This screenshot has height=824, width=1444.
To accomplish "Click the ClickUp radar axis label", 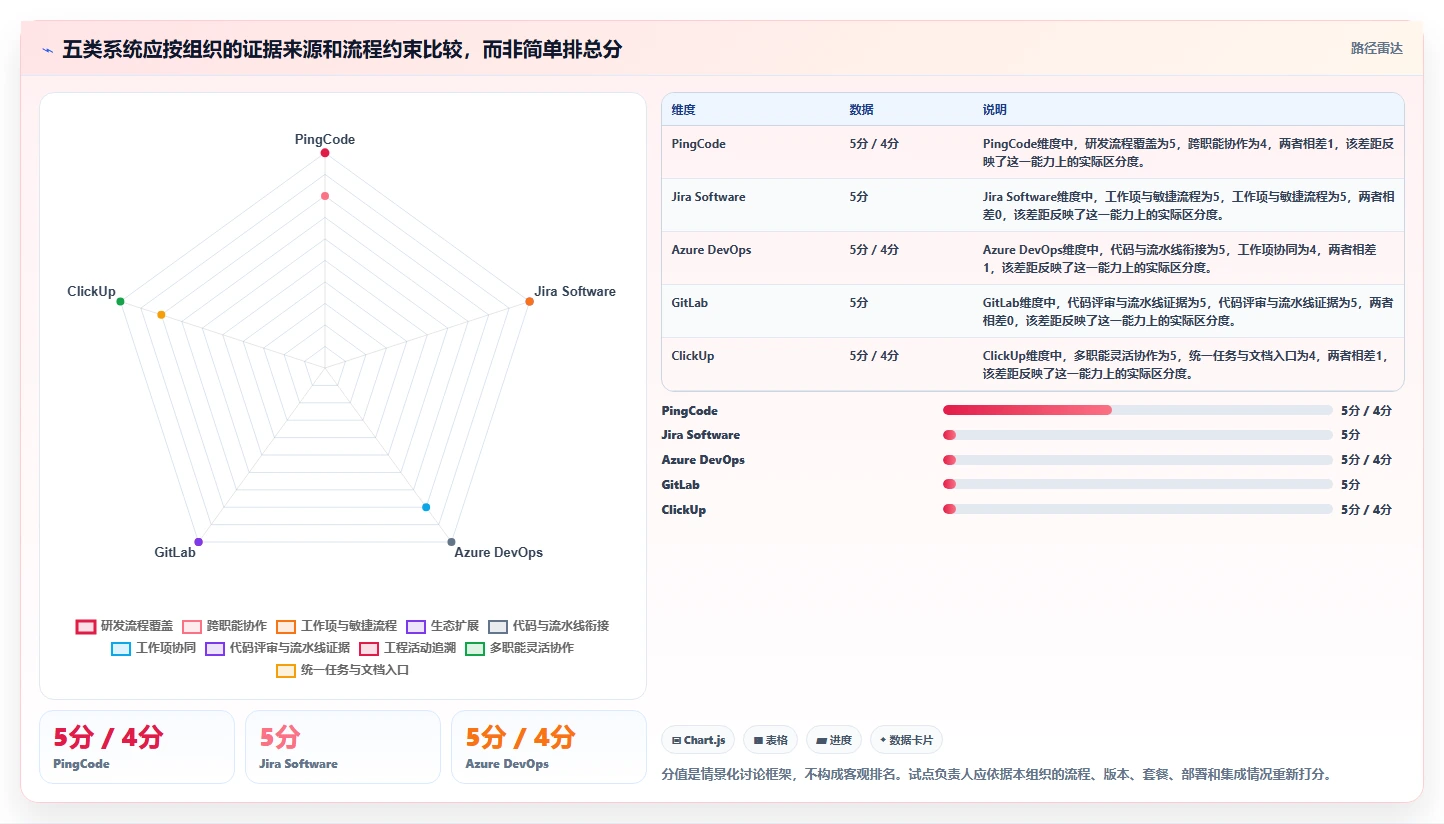I will (x=92, y=291).
